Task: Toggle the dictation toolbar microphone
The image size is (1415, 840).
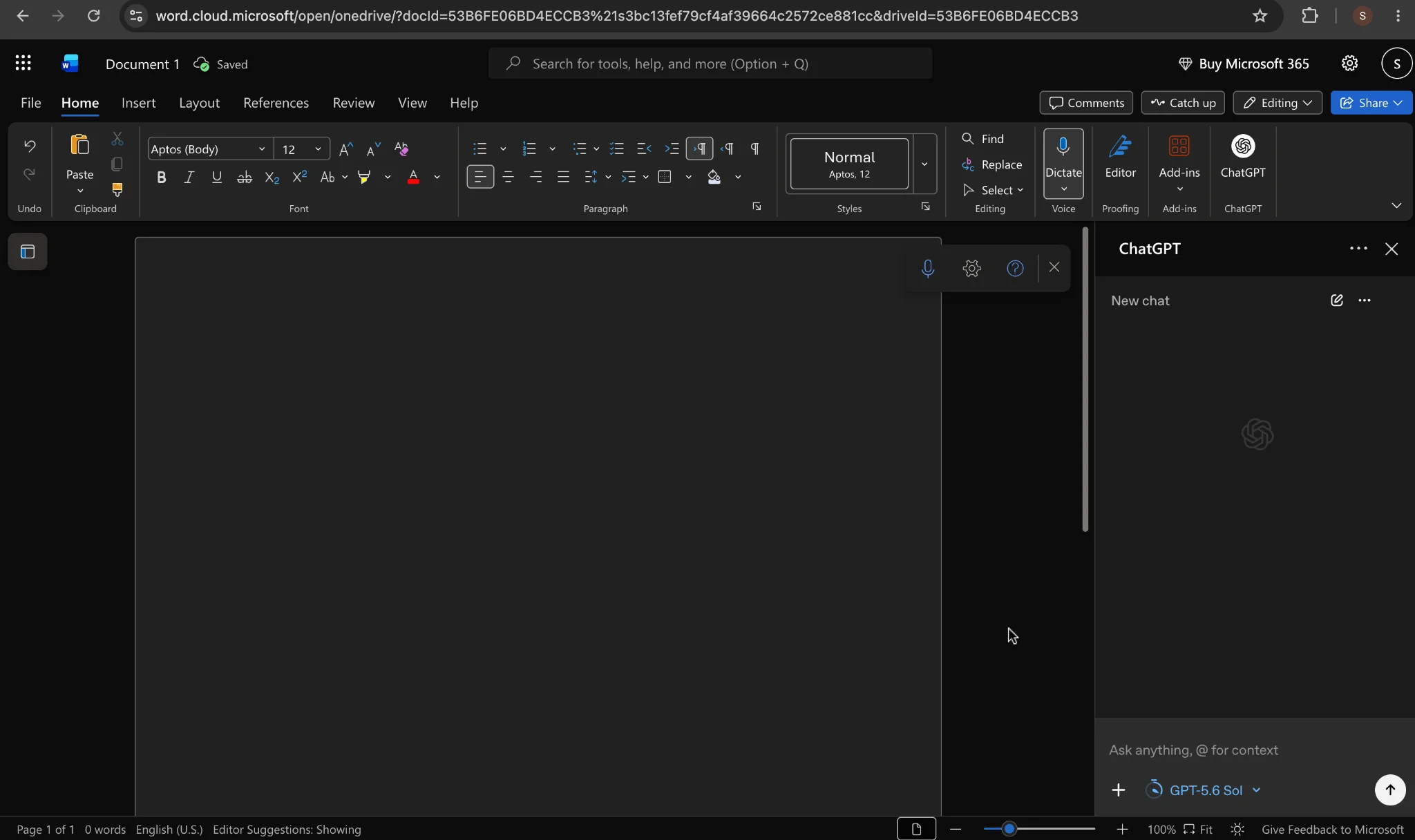Action: [928, 268]
